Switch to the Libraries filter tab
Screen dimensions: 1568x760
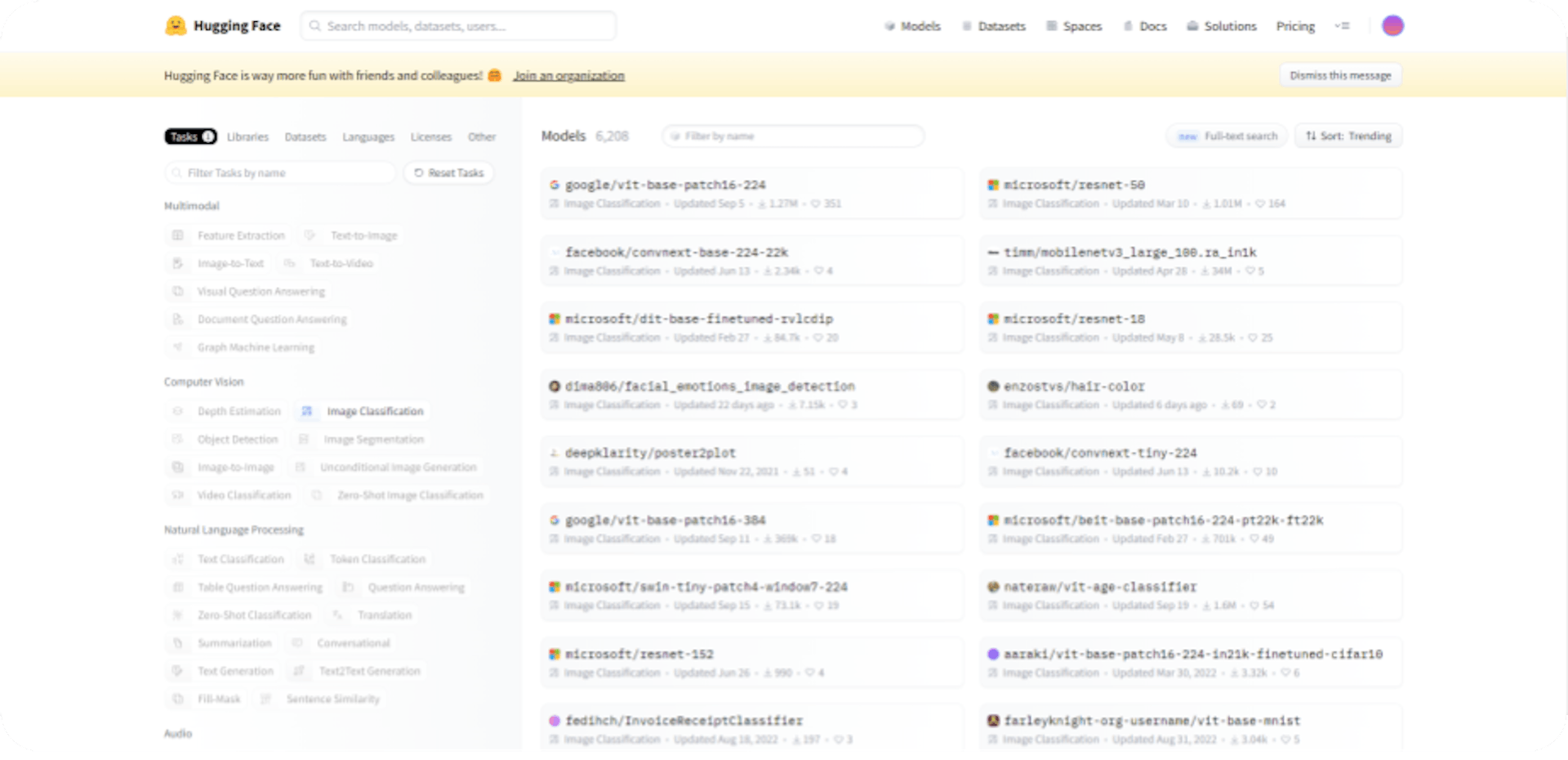[x=247, y=136]
